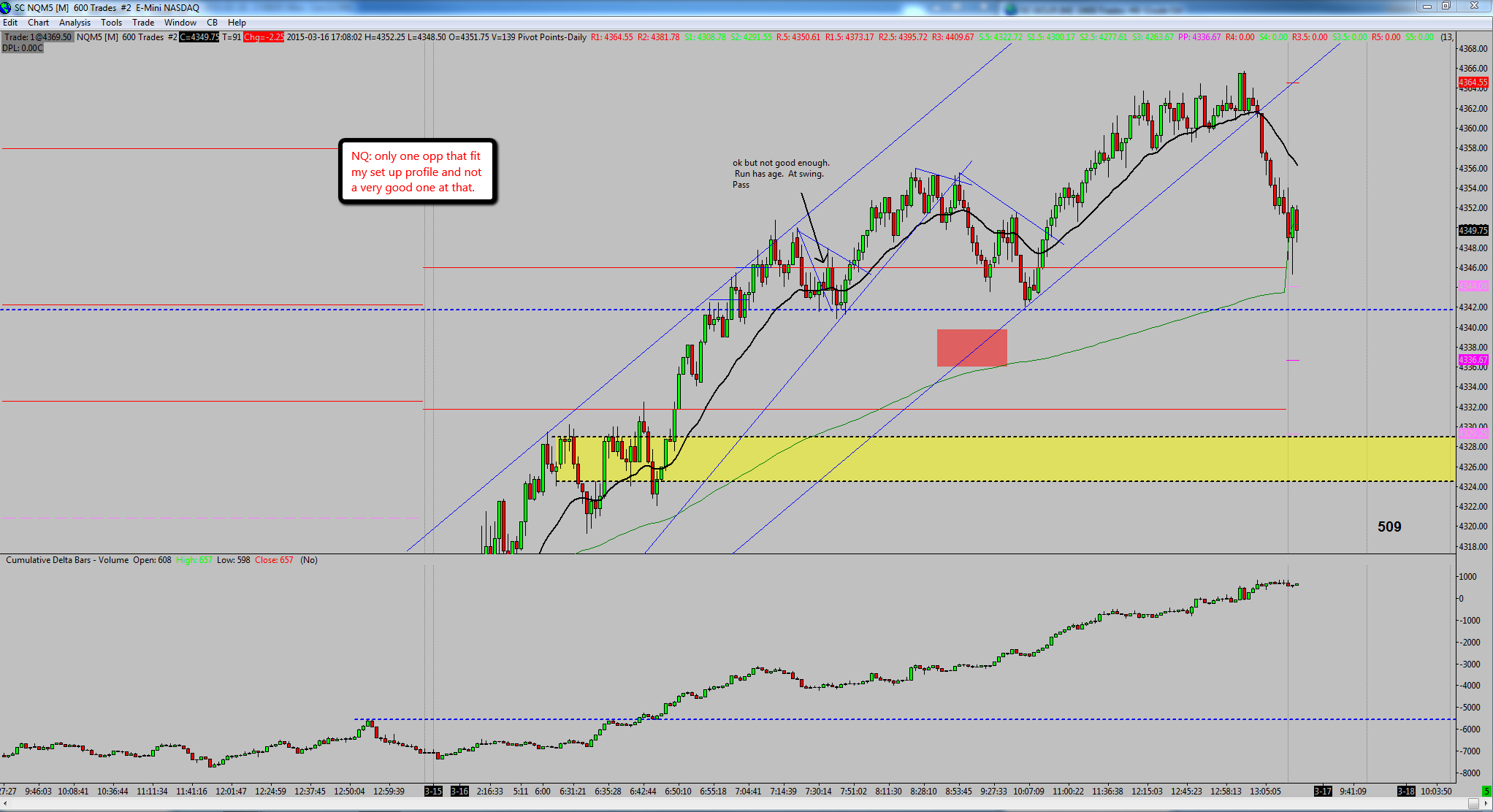Click the red 4364.55 price axis label
Screen dimensions: 1493x812
point(1473,83)
